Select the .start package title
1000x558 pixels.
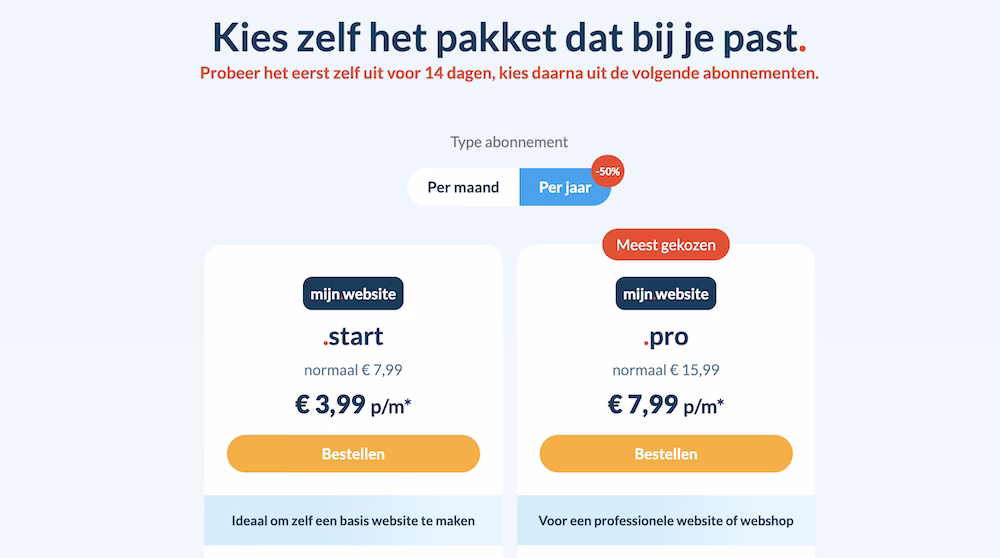[353, 336]
